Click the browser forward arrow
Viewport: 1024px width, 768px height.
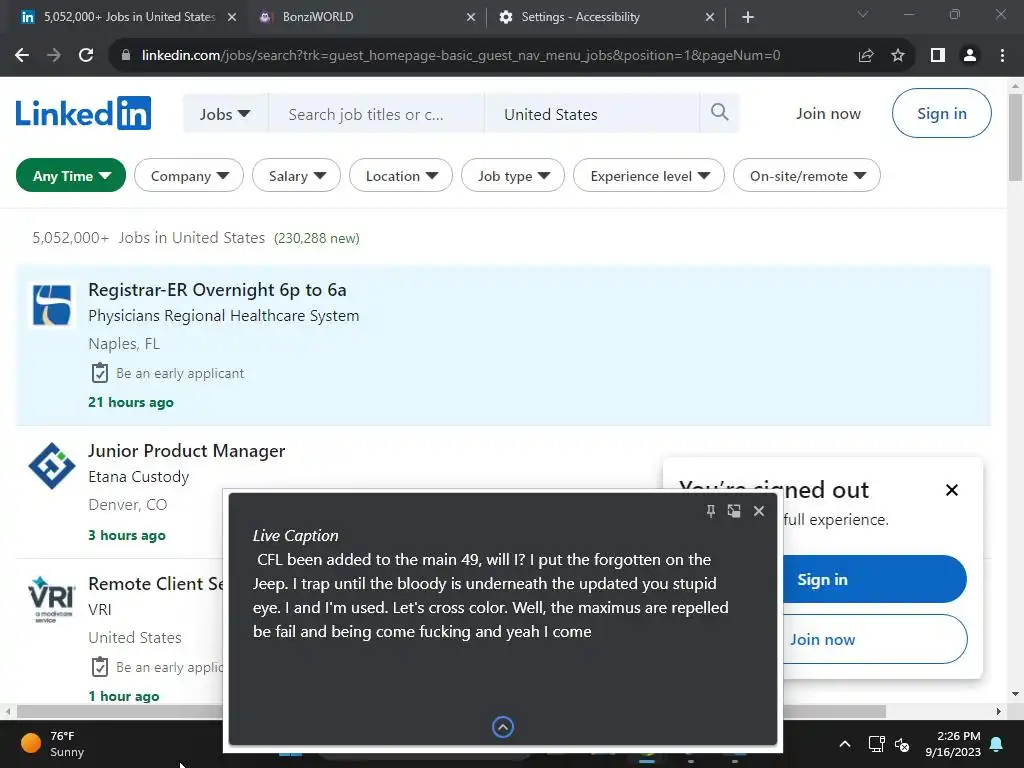pos(54,56)
